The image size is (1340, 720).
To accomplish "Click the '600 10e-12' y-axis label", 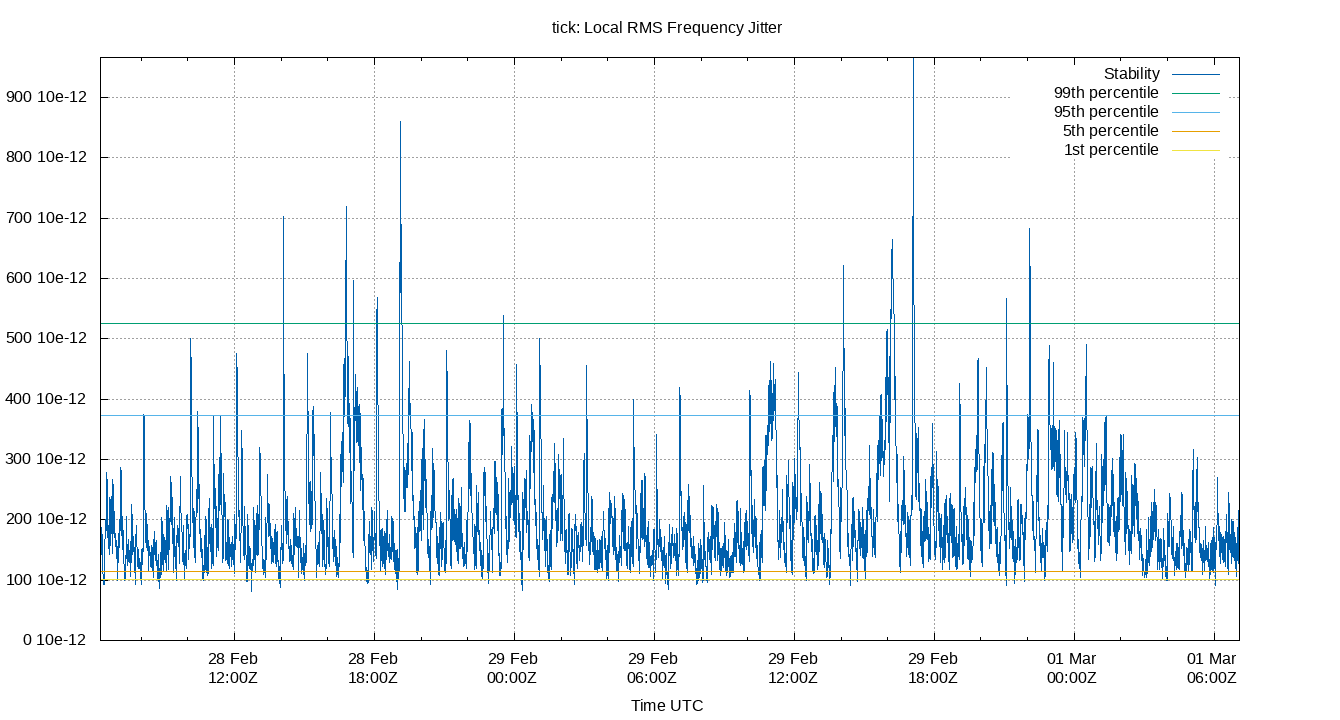I will tap(46, 278).
